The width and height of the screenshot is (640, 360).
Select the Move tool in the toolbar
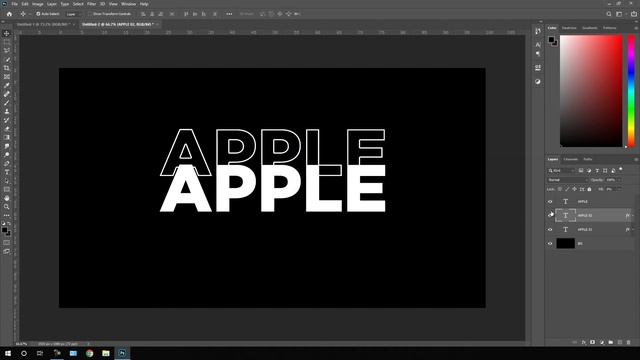7,33
